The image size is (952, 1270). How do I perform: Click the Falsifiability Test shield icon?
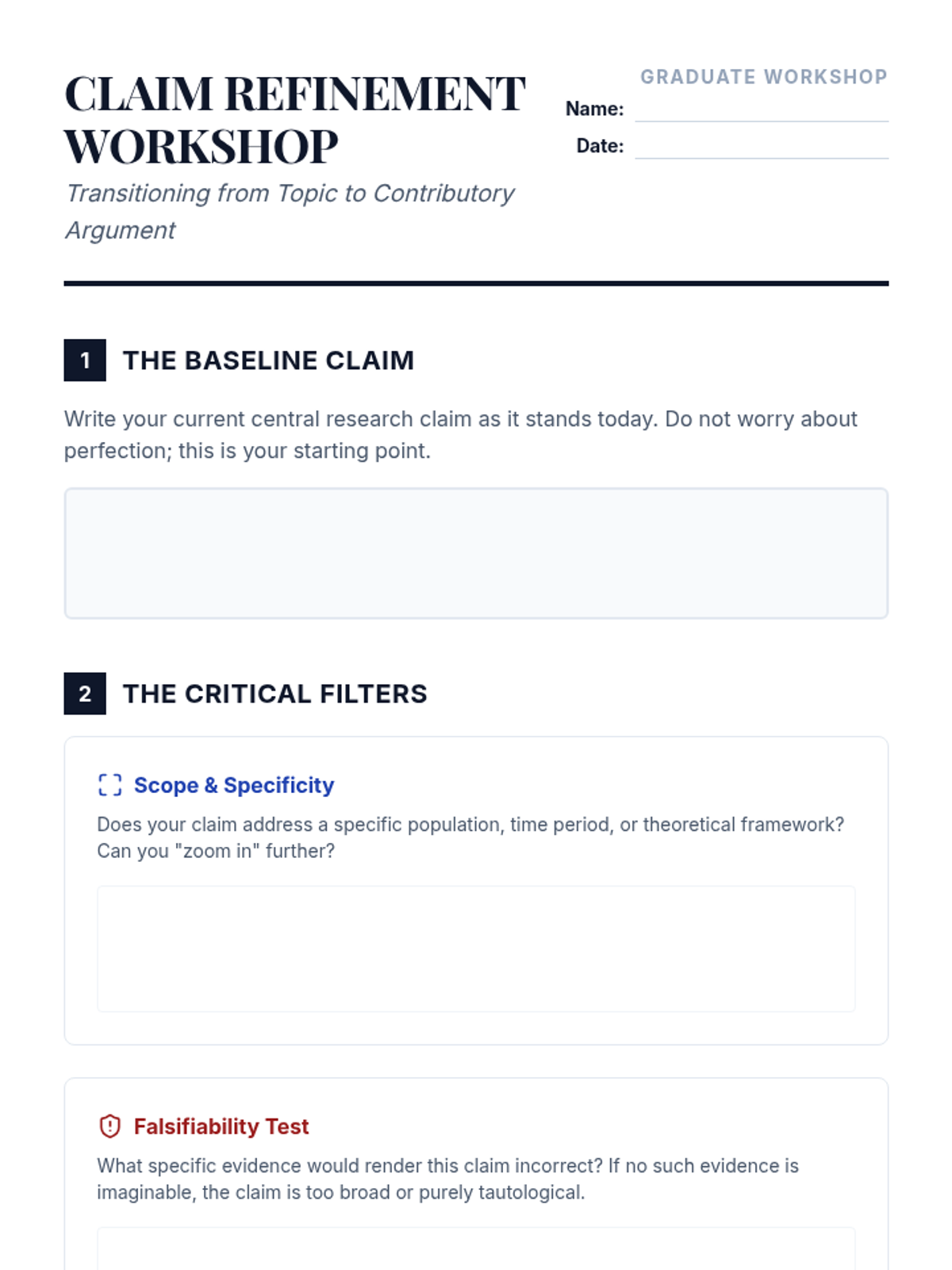(109, 1126)
